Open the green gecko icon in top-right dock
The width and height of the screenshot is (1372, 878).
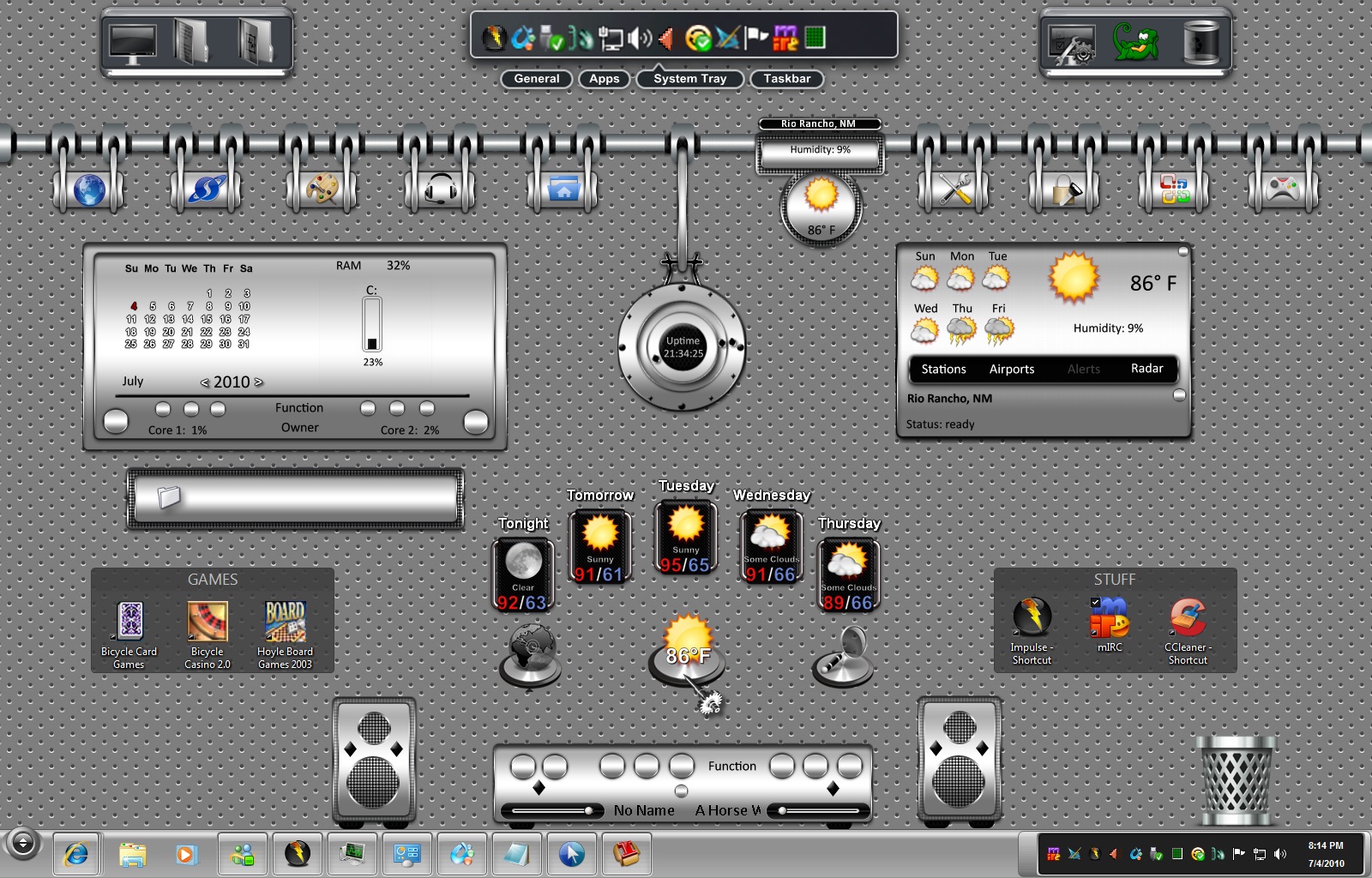[x=1135, y=43]
